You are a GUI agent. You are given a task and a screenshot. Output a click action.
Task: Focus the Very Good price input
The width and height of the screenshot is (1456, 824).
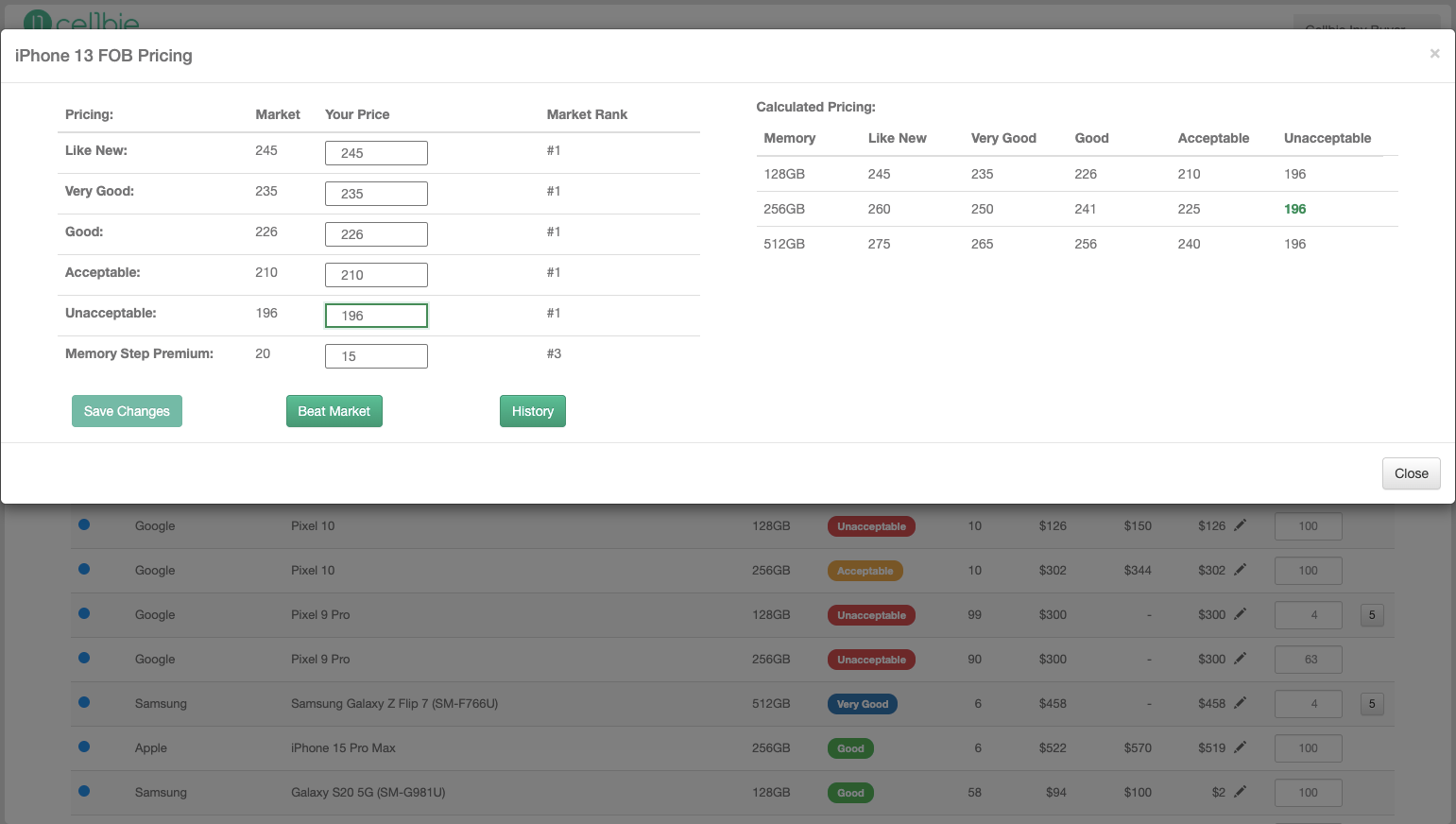pyautogui.click(x=376, y=194)
